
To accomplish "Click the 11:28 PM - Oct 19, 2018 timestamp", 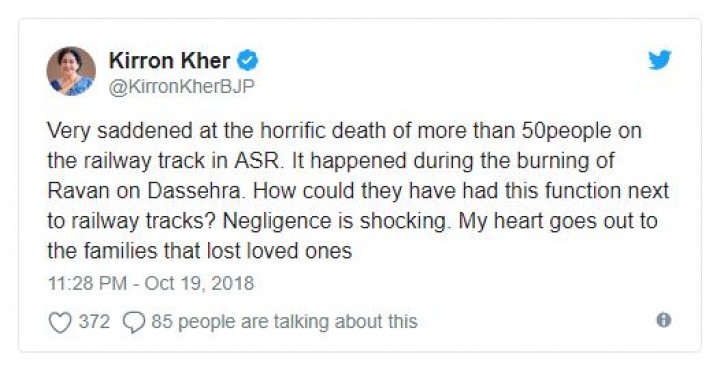I will tap(151, 283).
